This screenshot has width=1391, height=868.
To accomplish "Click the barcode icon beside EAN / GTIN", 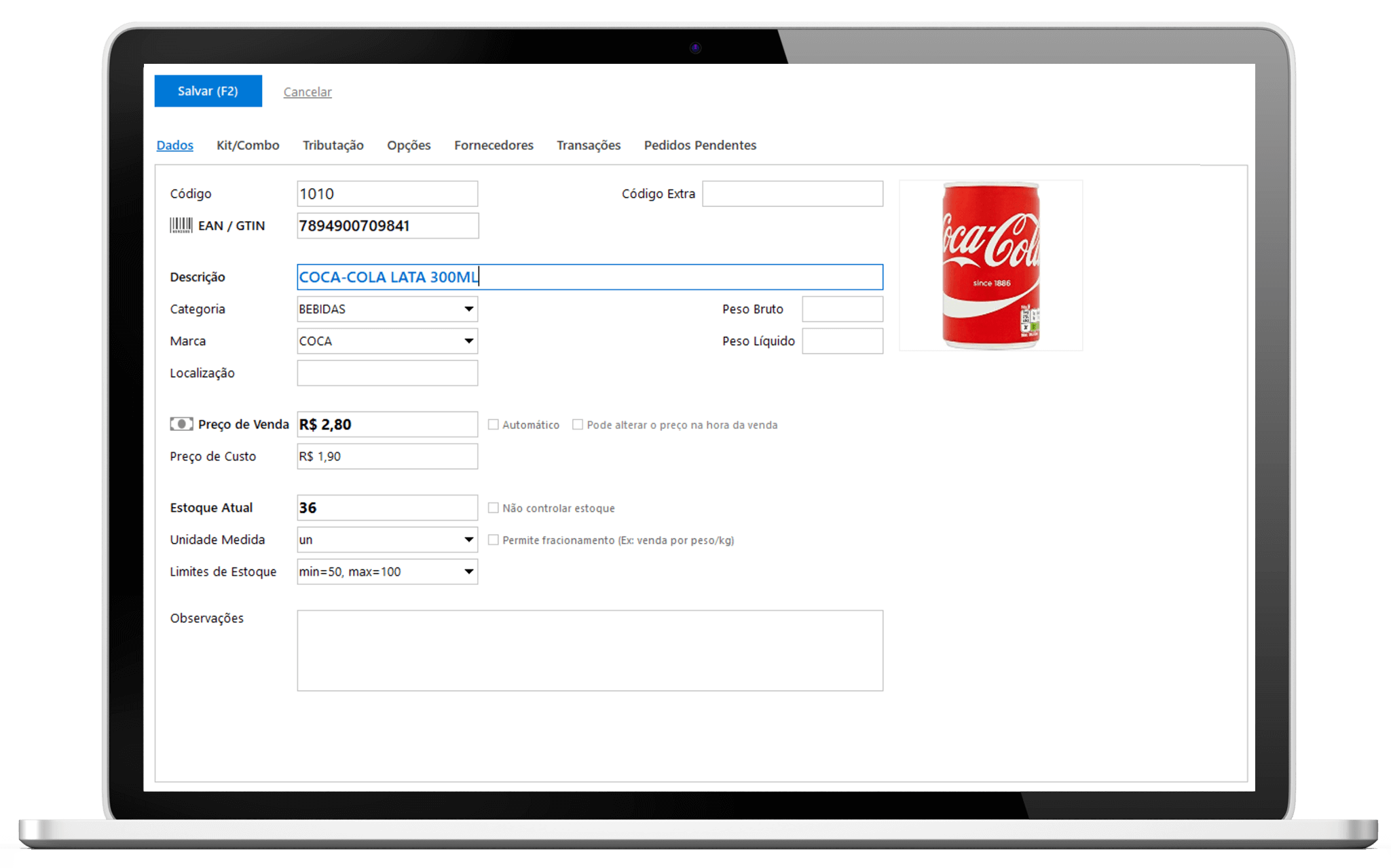I will click(181, 225).
